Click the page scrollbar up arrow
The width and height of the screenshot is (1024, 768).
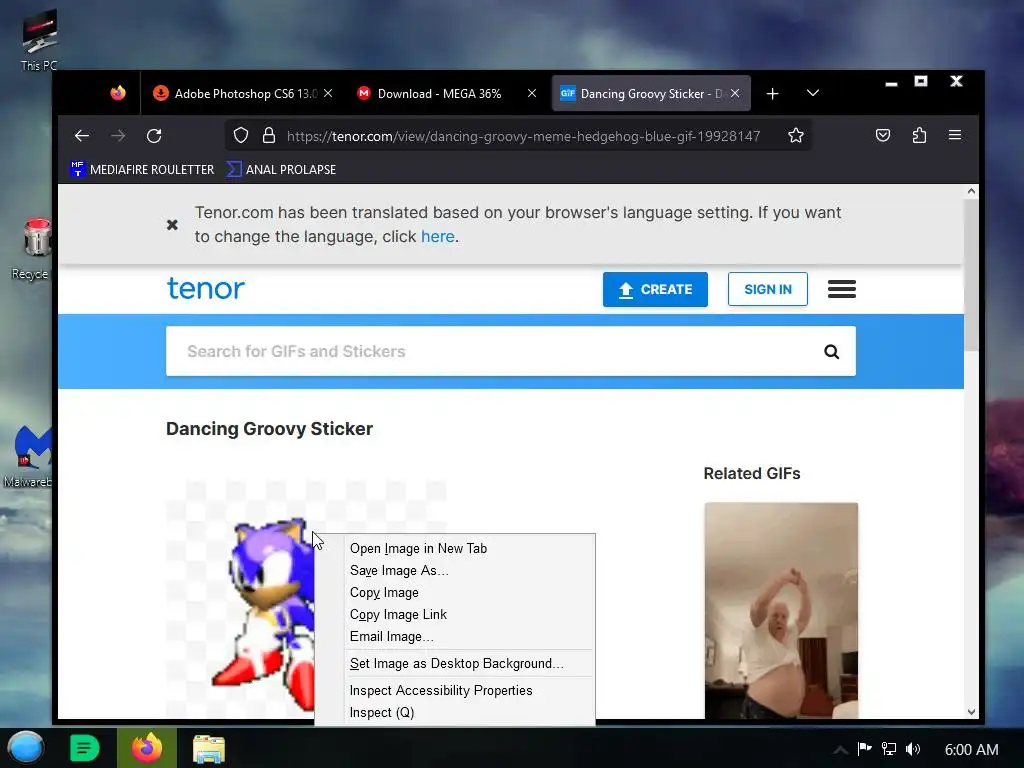[971, 191]
